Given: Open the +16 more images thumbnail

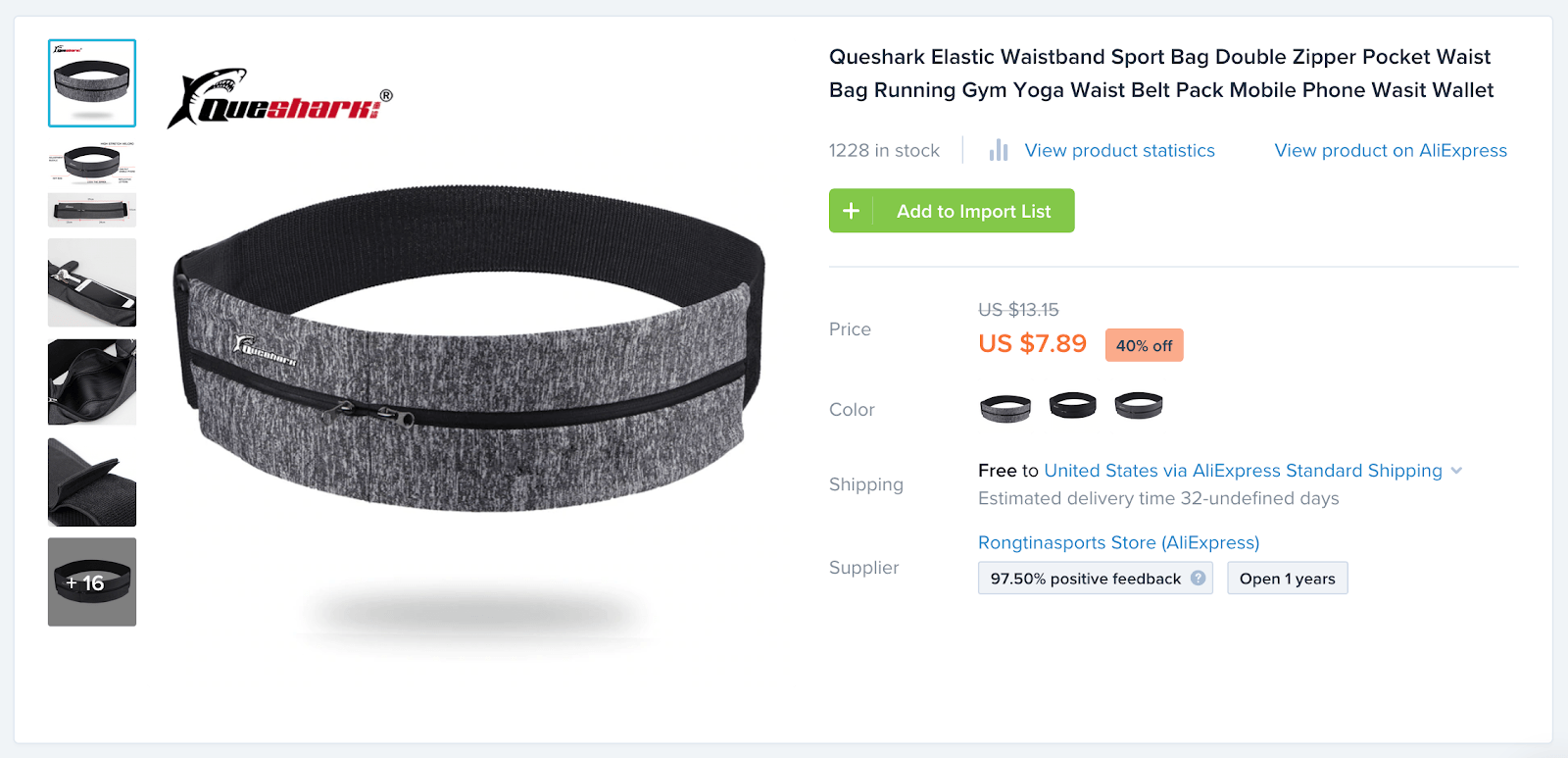Looking at the screenshot, I should point(92,581).
